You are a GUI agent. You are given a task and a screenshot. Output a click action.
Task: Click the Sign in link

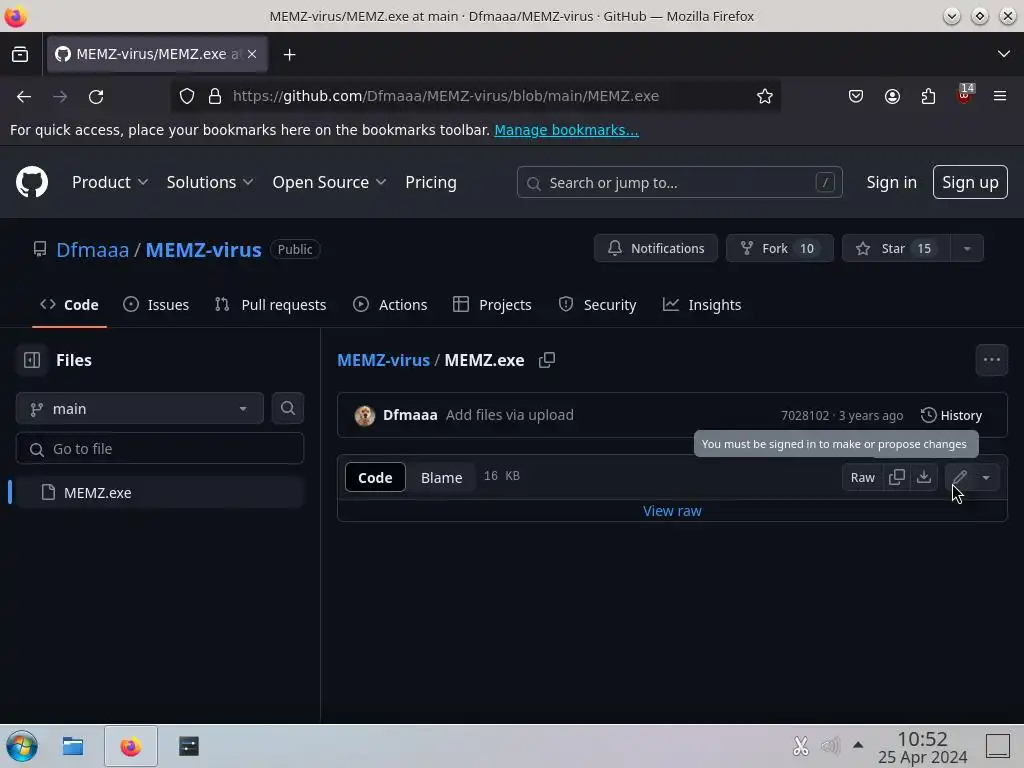click(x=891, y=182)
